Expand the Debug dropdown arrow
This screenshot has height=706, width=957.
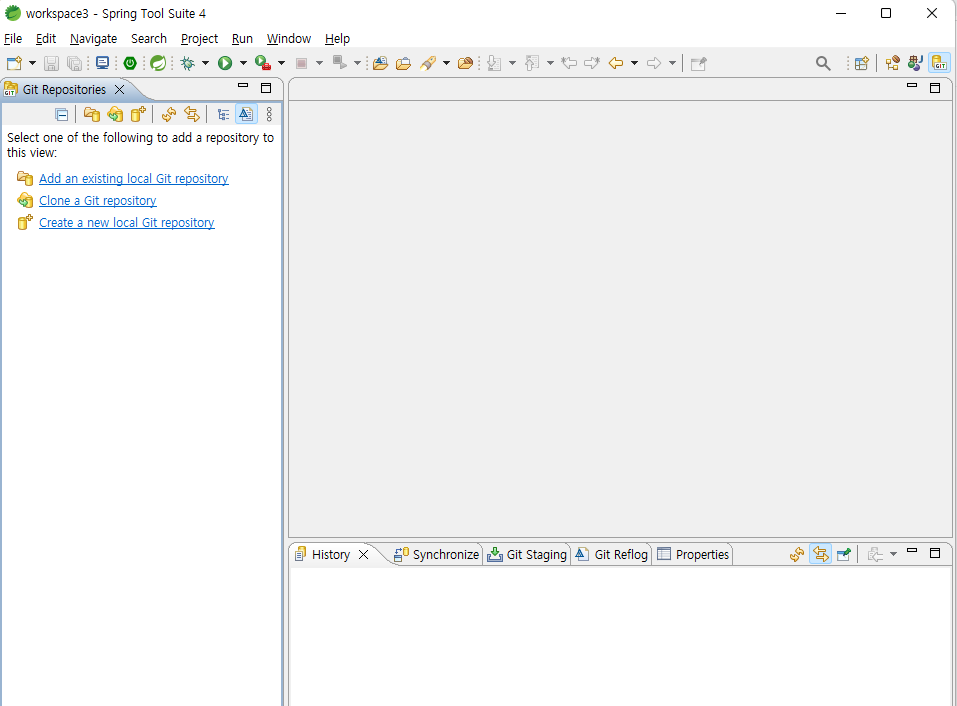coord(205,63)
